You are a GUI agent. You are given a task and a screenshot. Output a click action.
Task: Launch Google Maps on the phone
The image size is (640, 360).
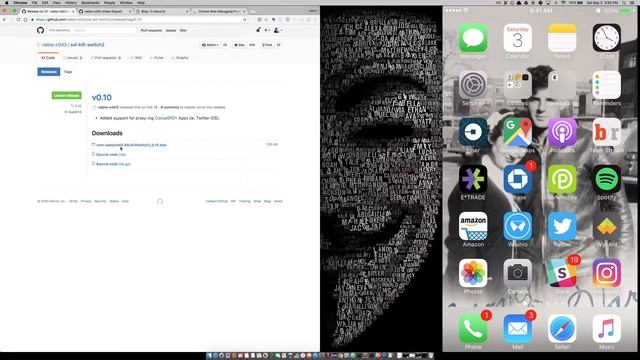point(518,132)
